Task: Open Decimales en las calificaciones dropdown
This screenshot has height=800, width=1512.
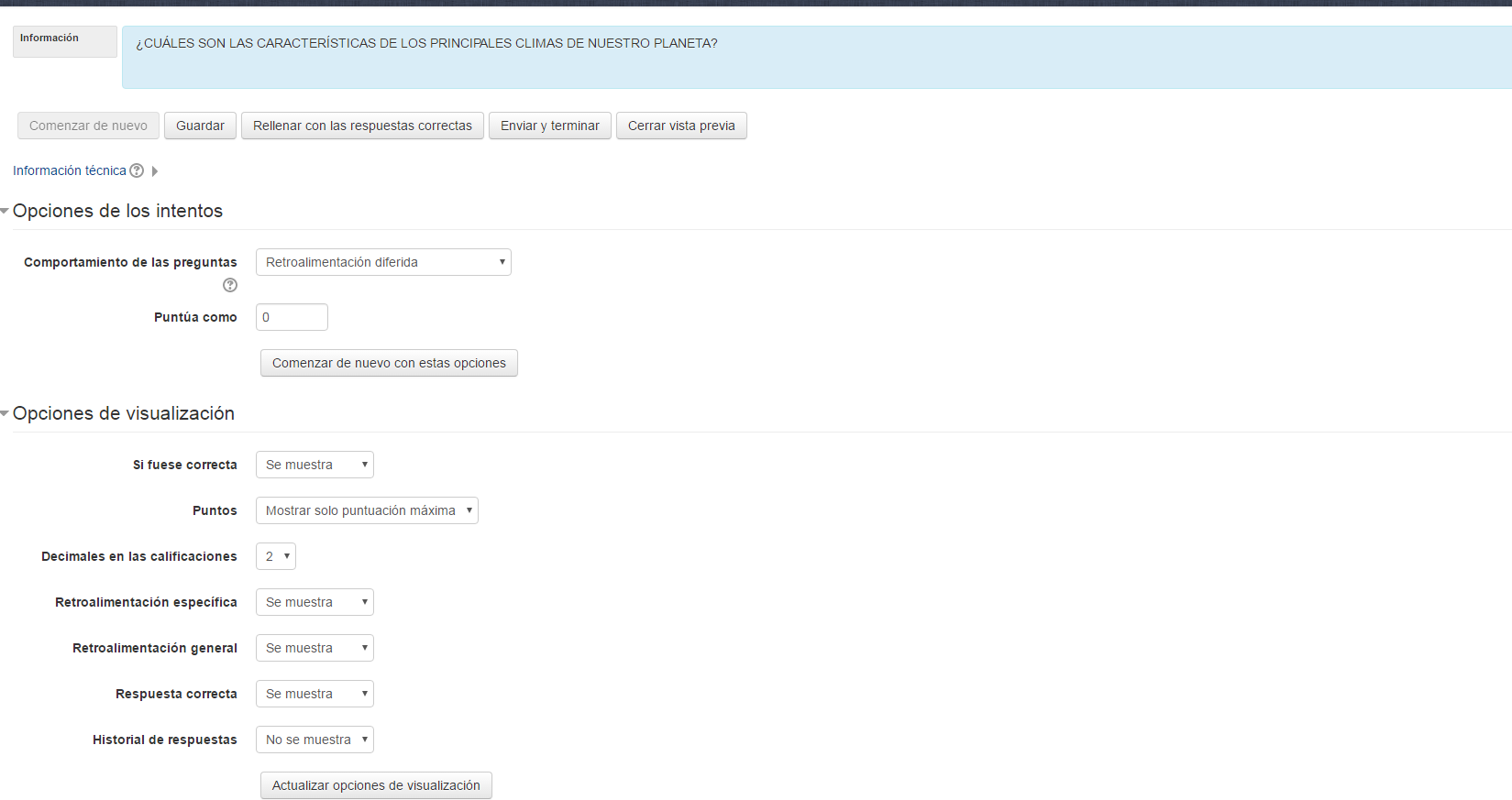Action: [x=276, y=556]
